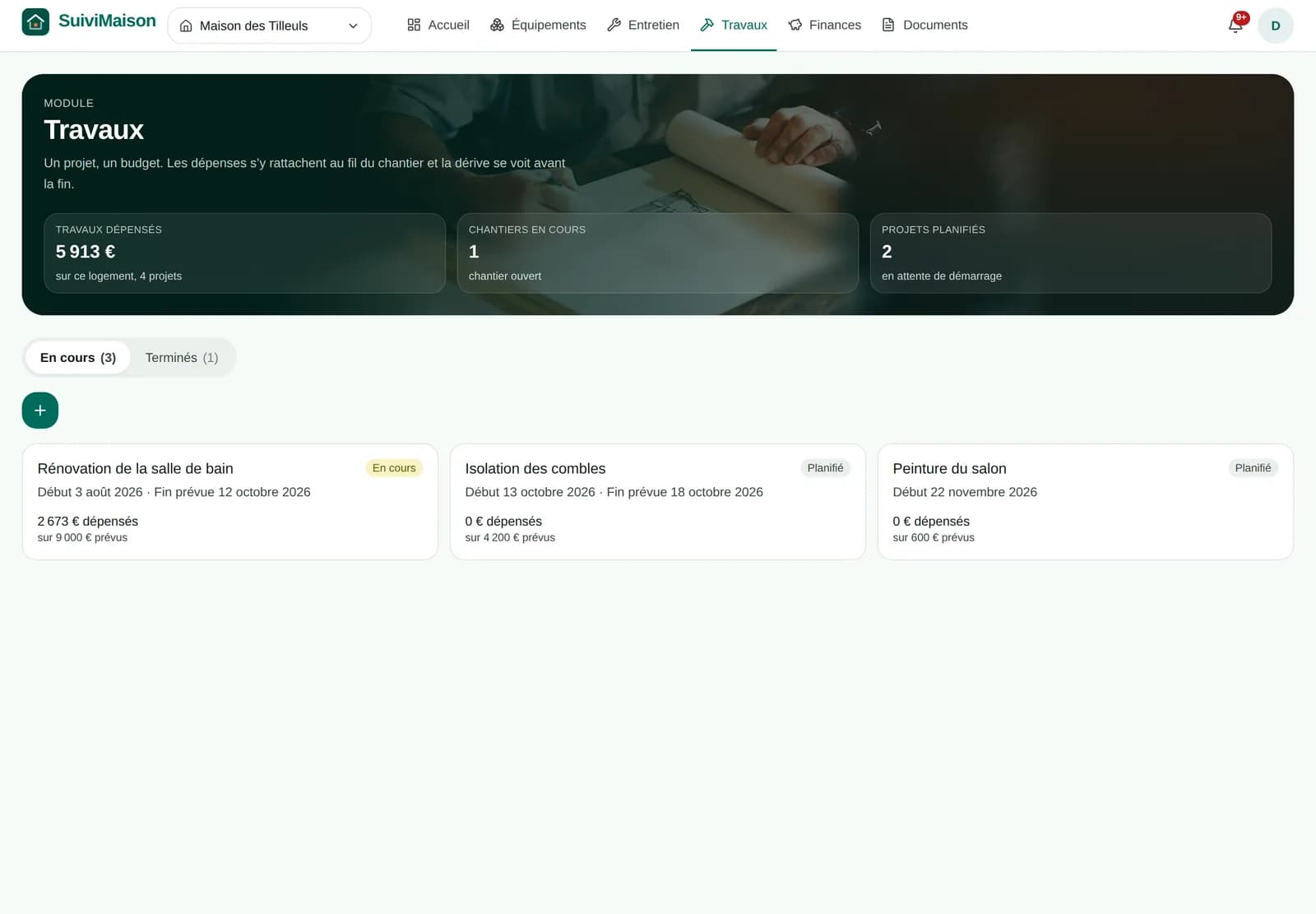Open notifications bell icon

click(1235, 26)
